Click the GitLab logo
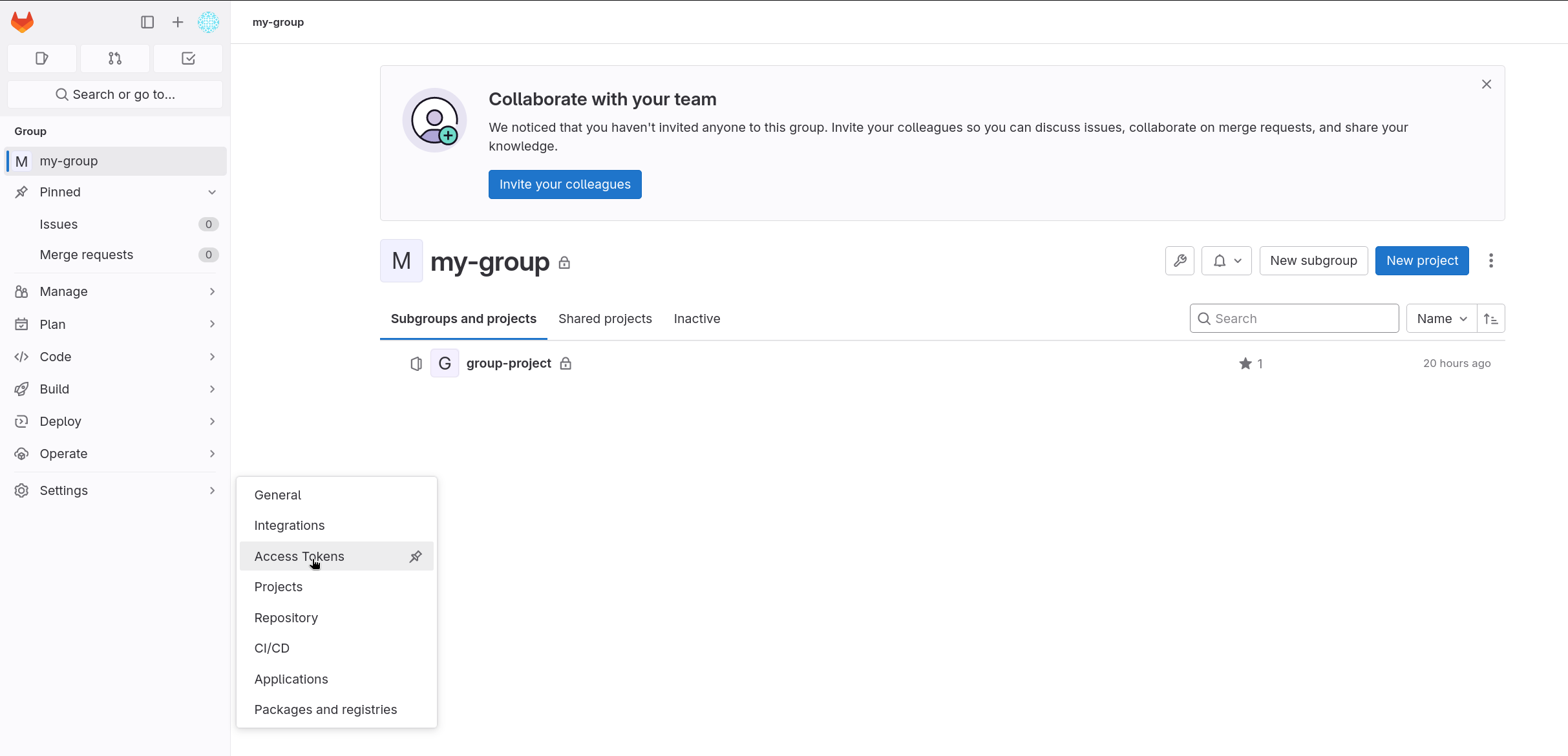 (21, 21)
